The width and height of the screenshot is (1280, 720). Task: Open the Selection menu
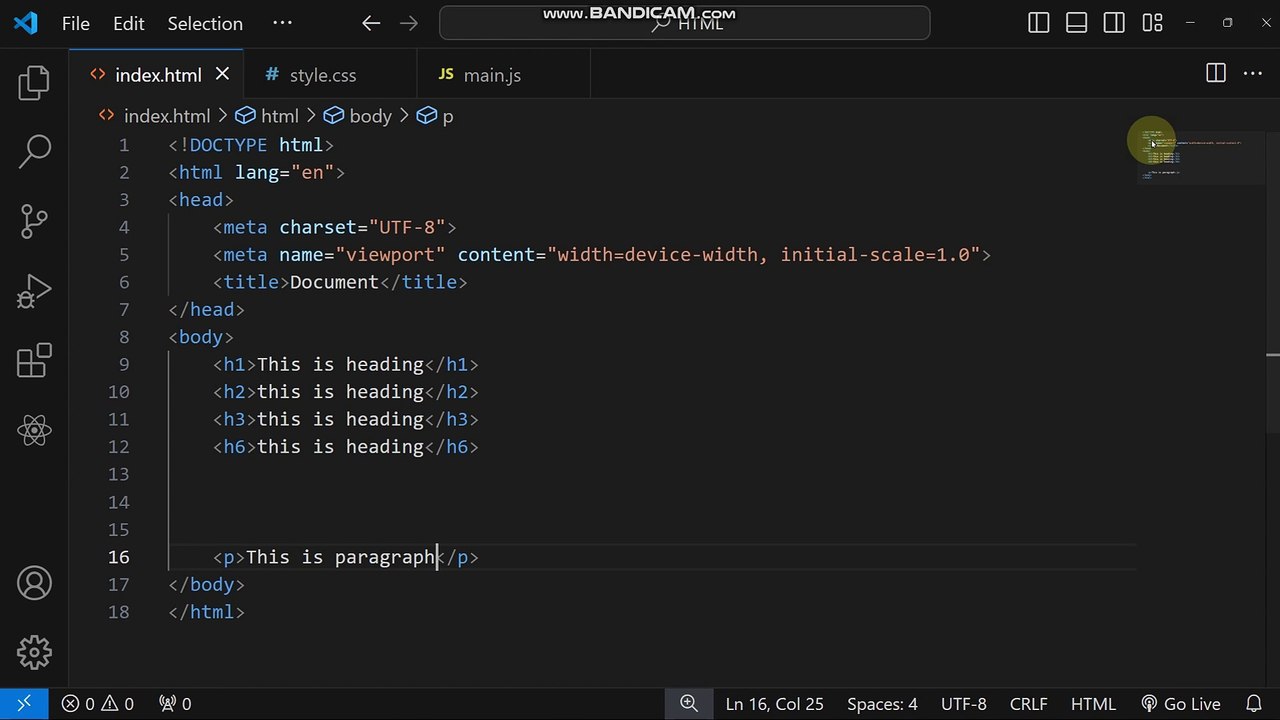pos(205,23)
